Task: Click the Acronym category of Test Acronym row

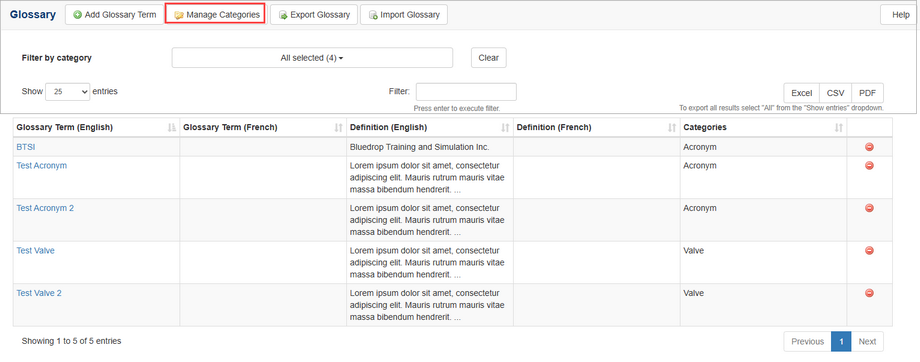Action: click(700, 165)
